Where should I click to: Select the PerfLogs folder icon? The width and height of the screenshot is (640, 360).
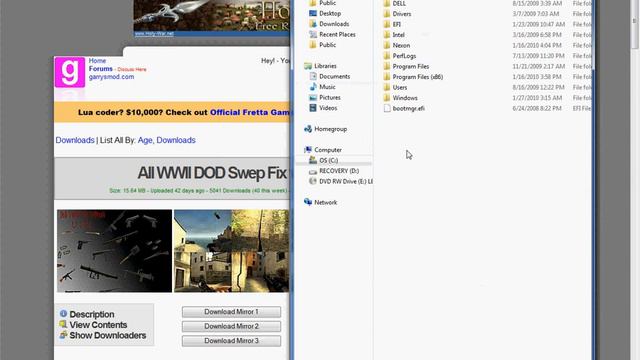[x=387, y=56]
